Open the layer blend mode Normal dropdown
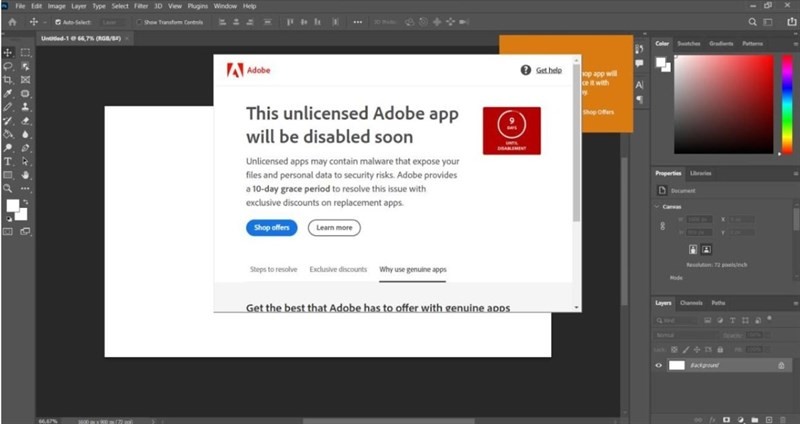 click(685, 335)
